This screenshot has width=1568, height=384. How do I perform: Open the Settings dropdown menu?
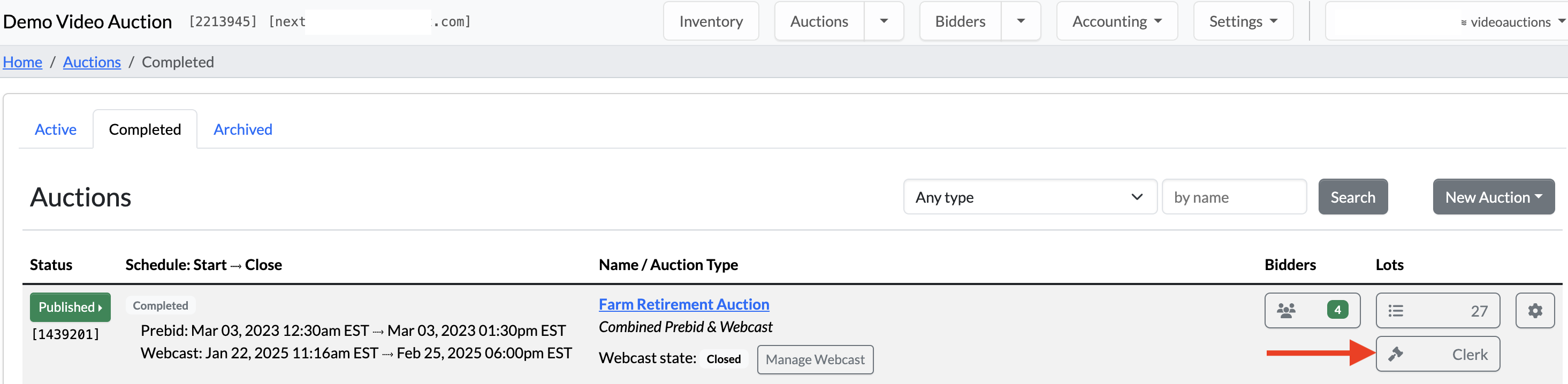coord(1242,21)
